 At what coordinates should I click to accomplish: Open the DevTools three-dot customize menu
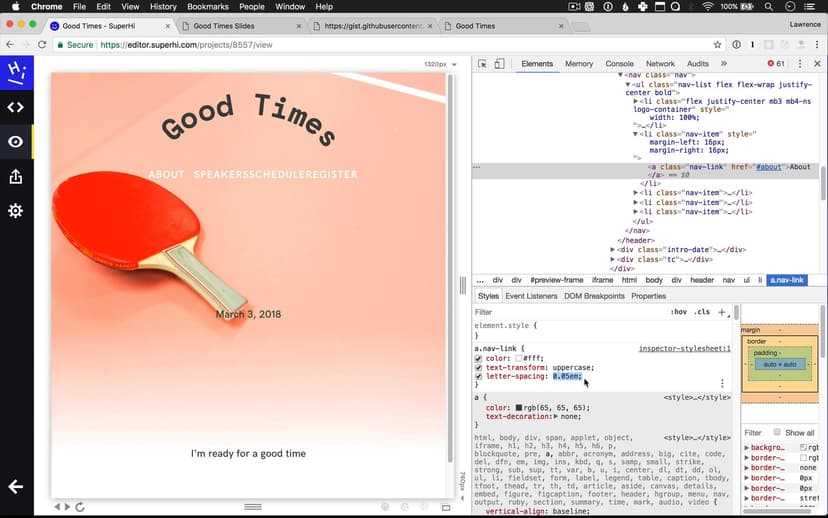click(801, 64)
